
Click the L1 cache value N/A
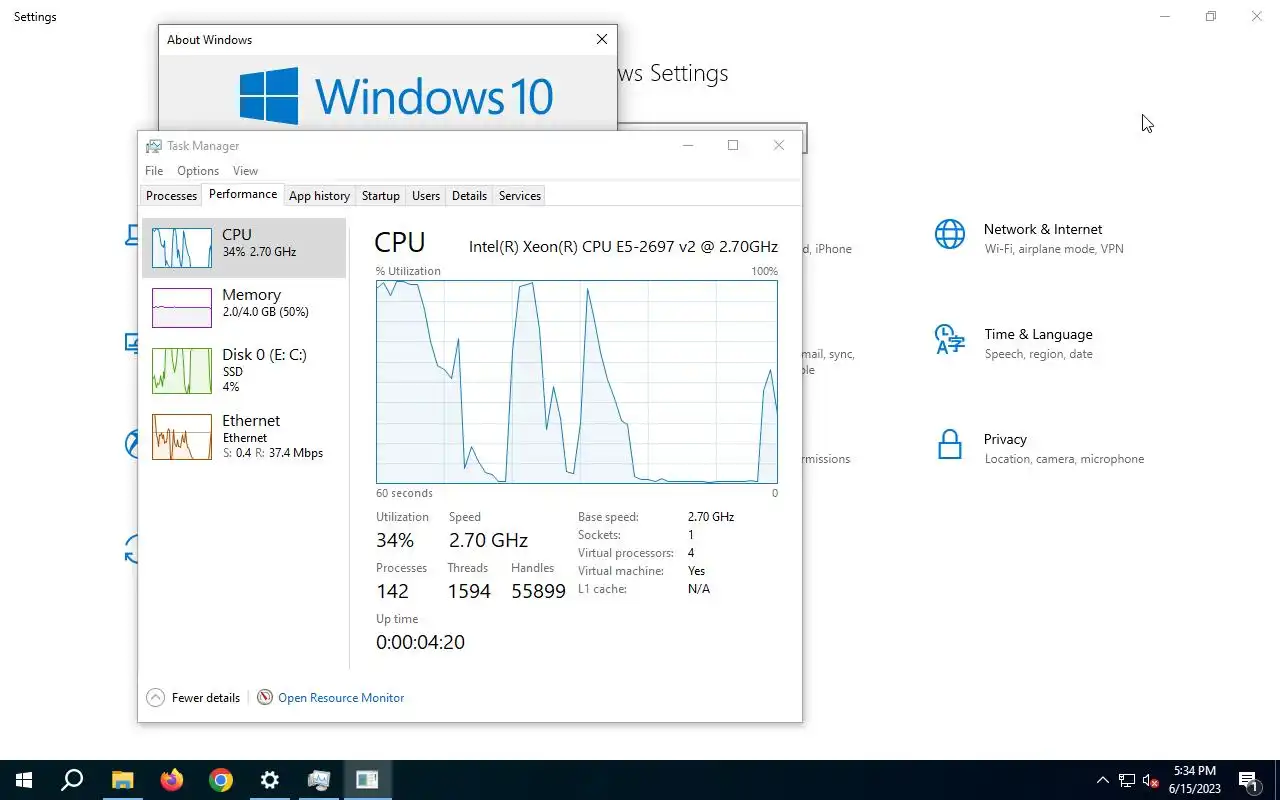[x=699, y=589]
